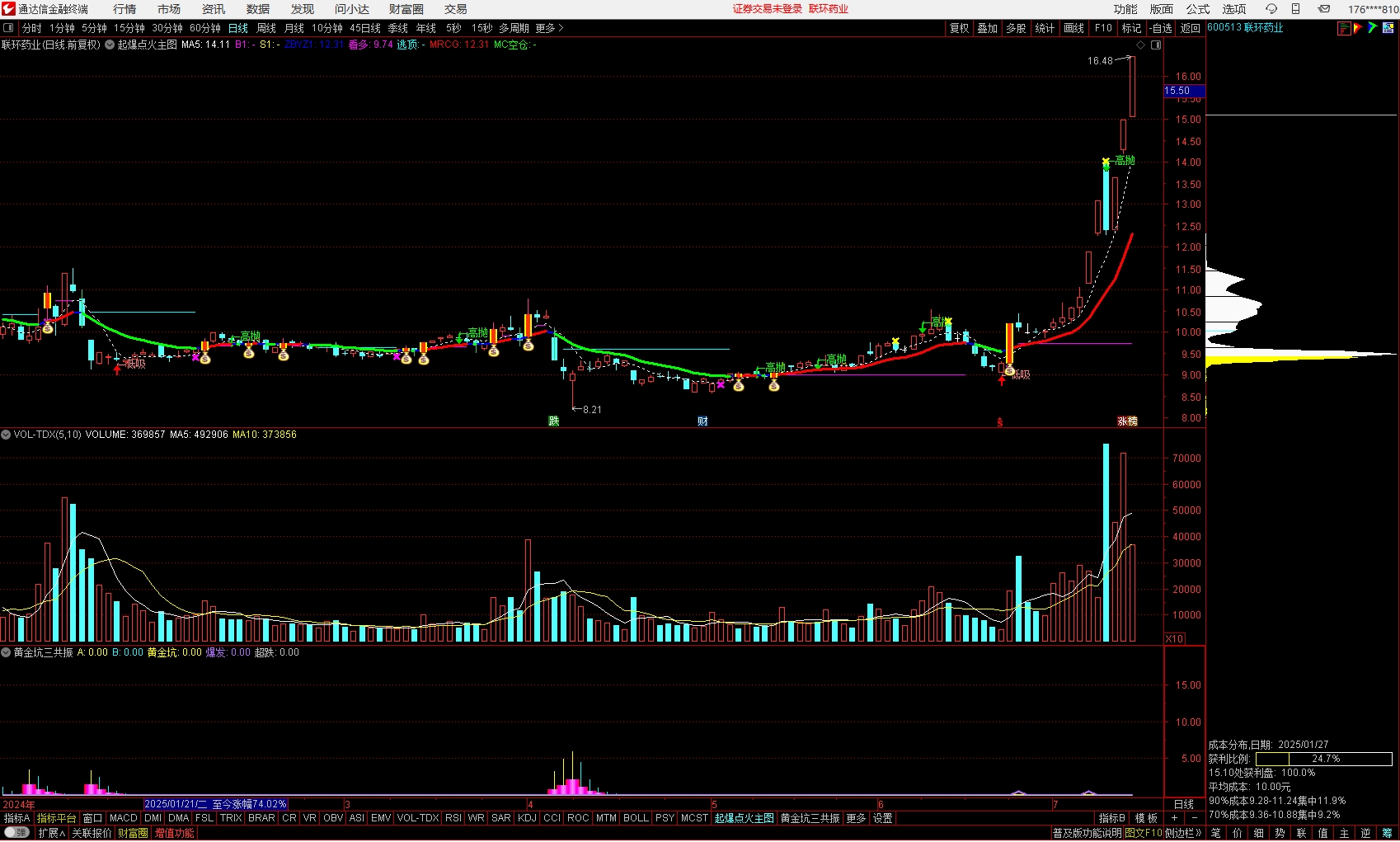This screenshot has height=842, width=1400.
Task: Select the 筹 chip distribution icon
Action: pos(1388,834)
